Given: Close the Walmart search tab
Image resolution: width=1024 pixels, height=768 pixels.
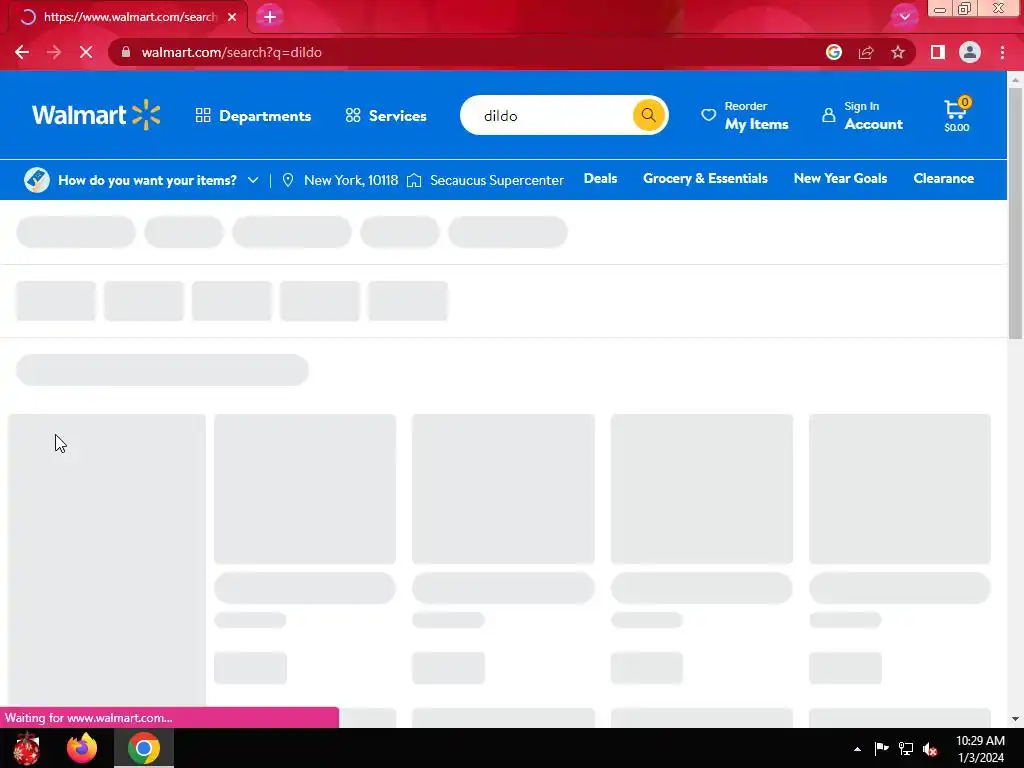Looking at the screenshot, I should click(x=232, y=17).
